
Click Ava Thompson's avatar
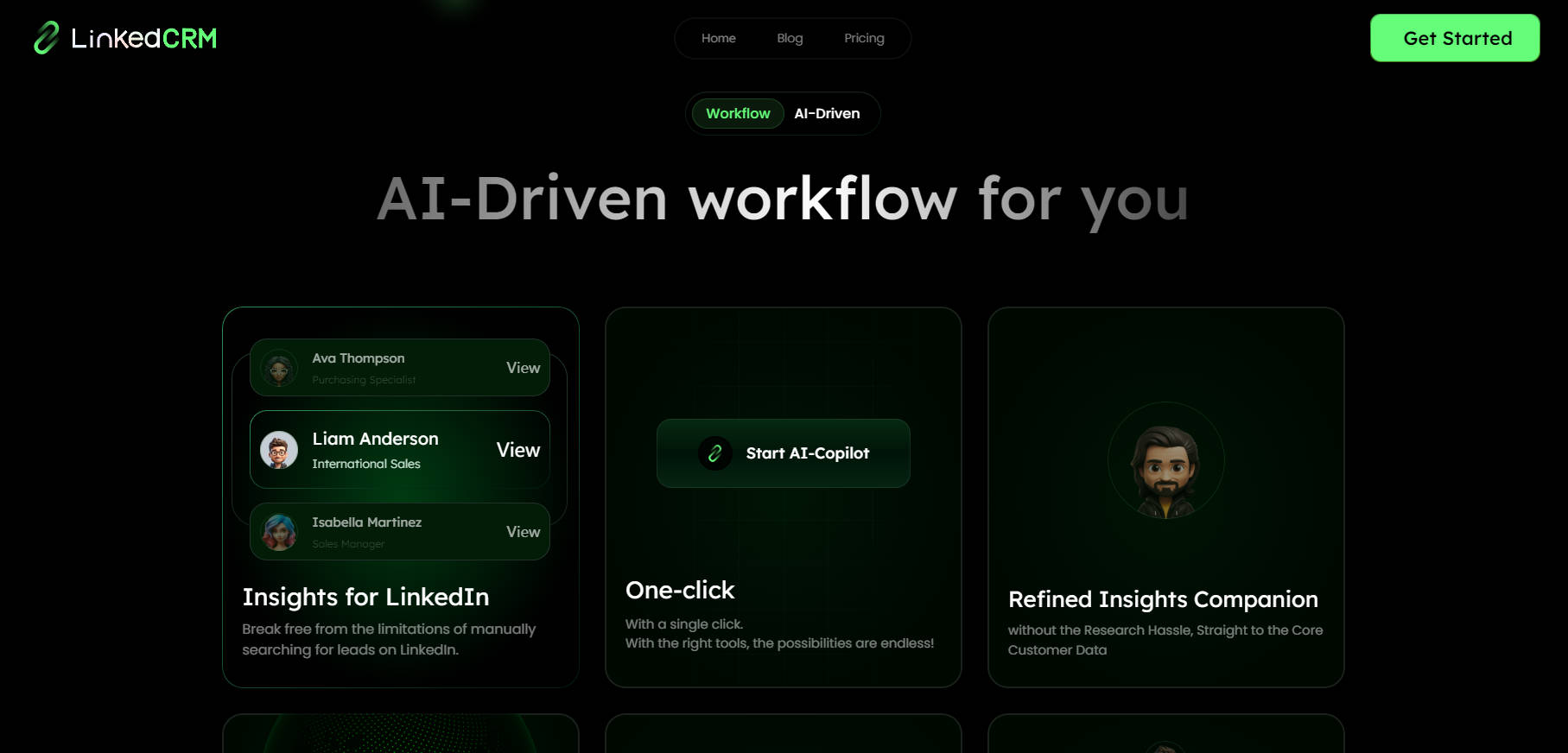click(x=279, y=369)
